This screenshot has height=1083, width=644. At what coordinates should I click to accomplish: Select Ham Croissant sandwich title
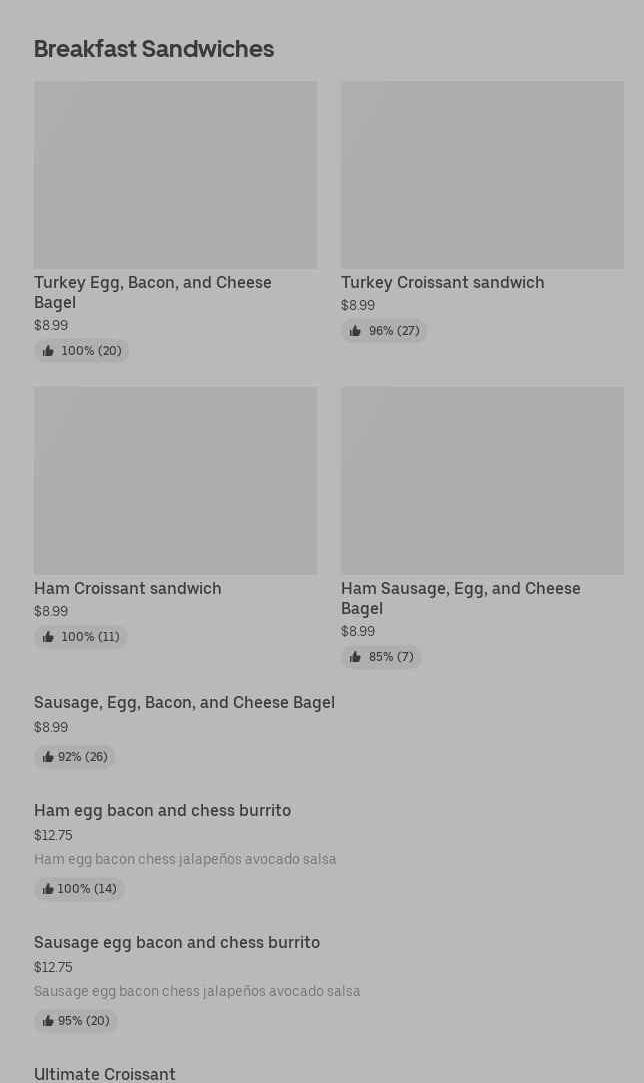[128, 589]
